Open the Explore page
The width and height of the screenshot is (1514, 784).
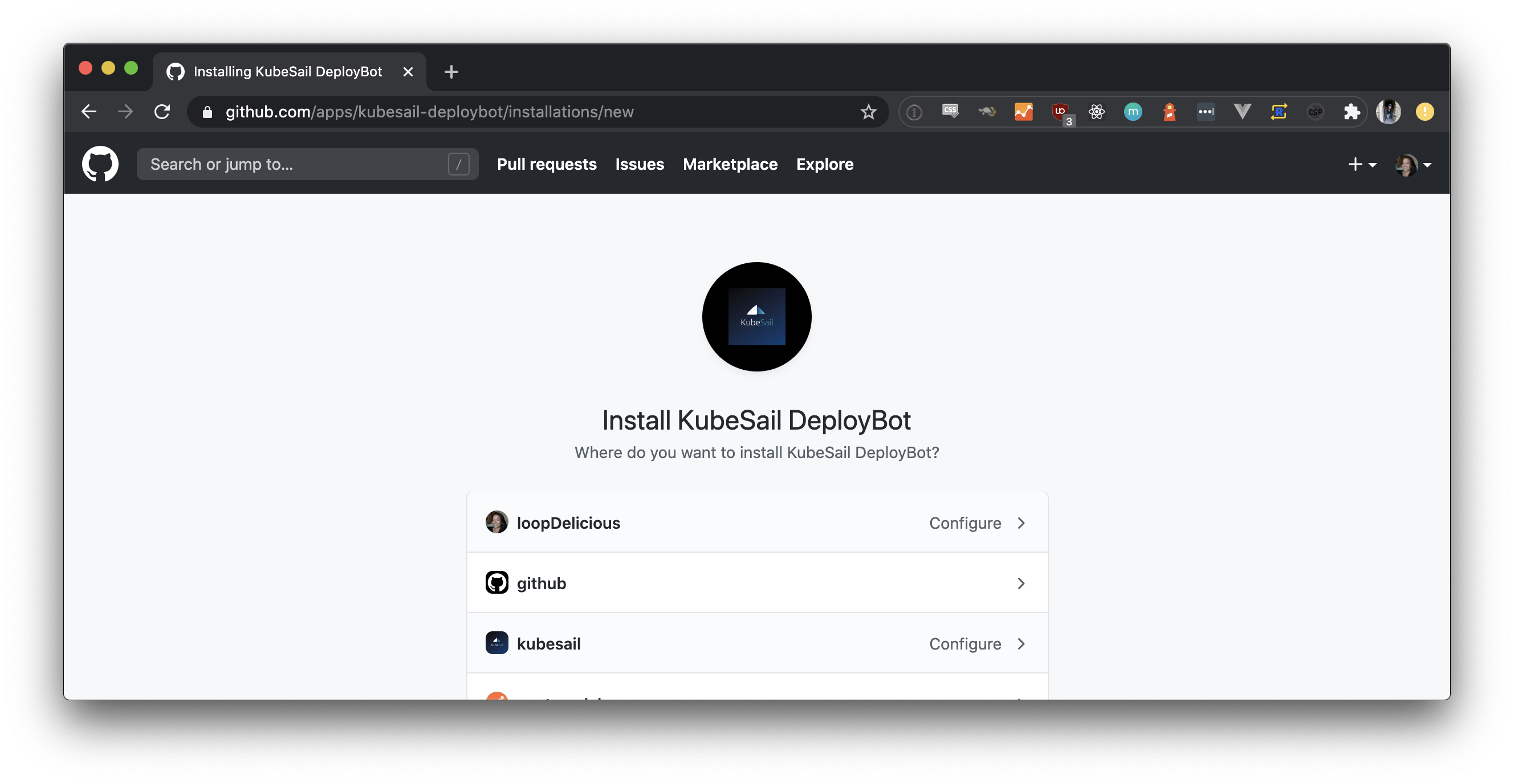tap(825, 164)
